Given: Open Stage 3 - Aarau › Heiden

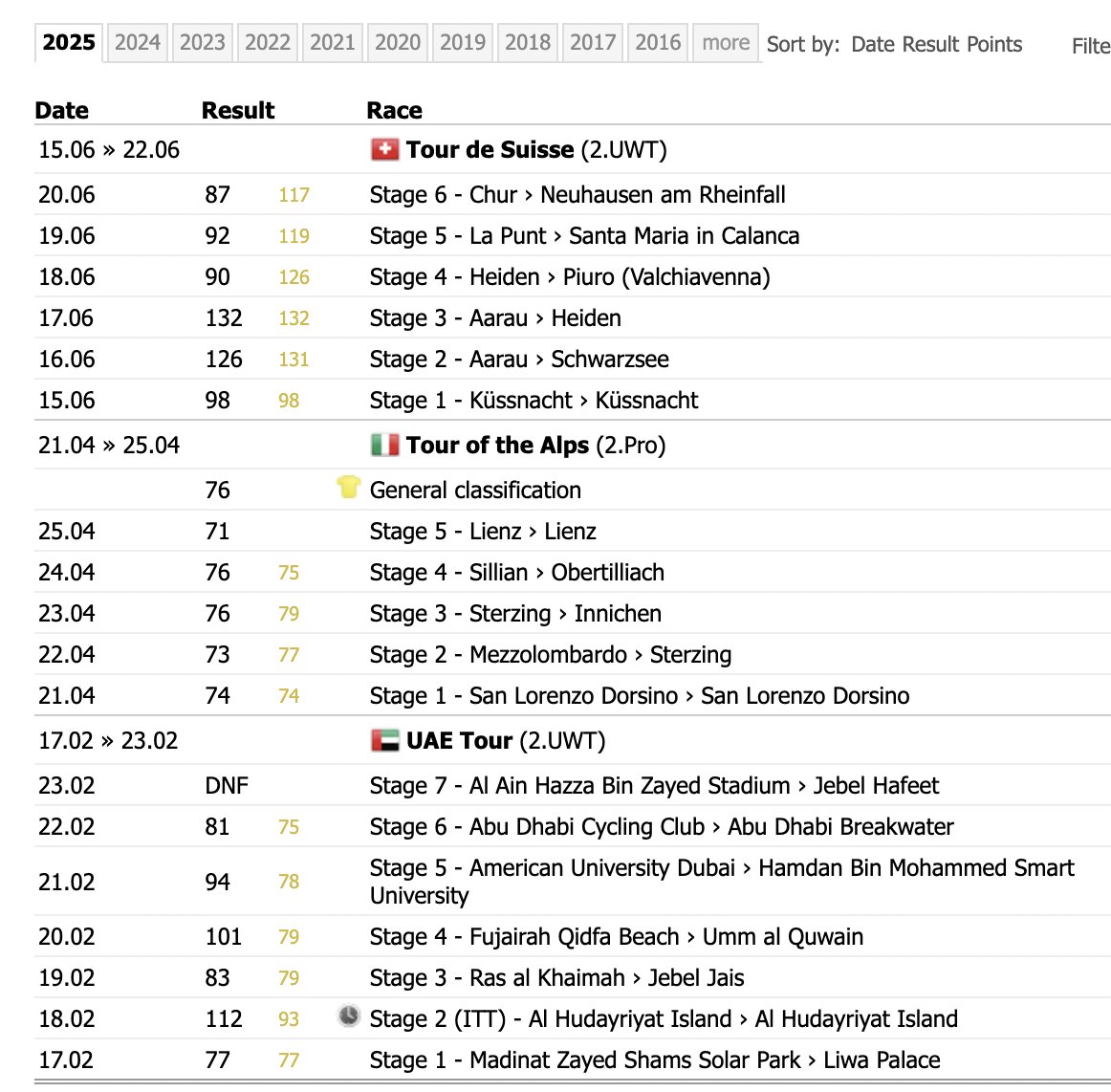Looking at the screenshot, I should point(495,318).
